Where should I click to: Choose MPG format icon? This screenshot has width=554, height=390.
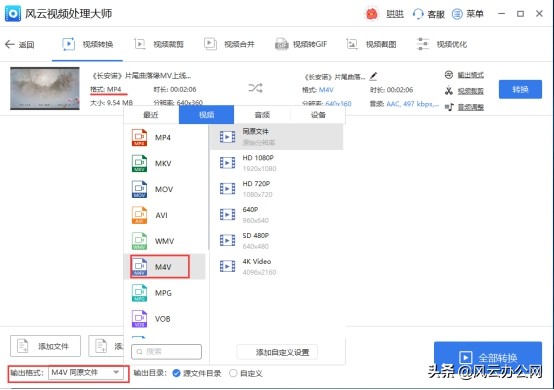pos(139,293)
